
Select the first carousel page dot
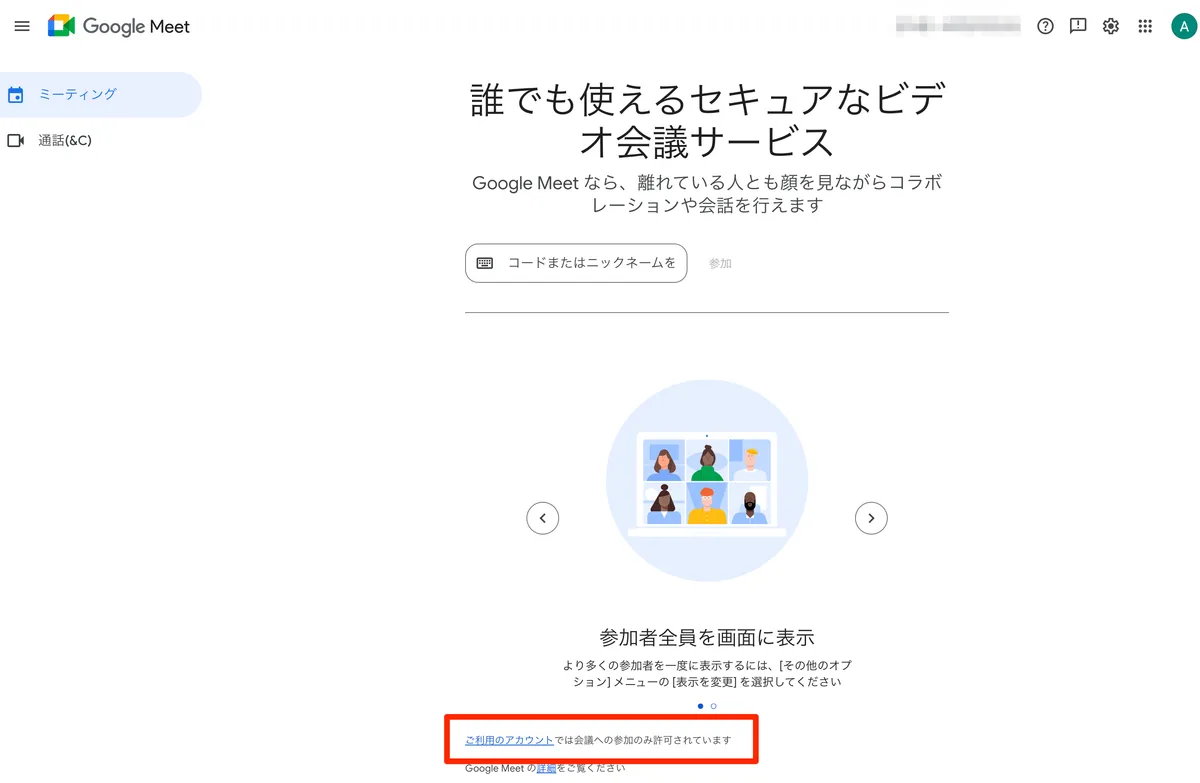pos(700,706)
